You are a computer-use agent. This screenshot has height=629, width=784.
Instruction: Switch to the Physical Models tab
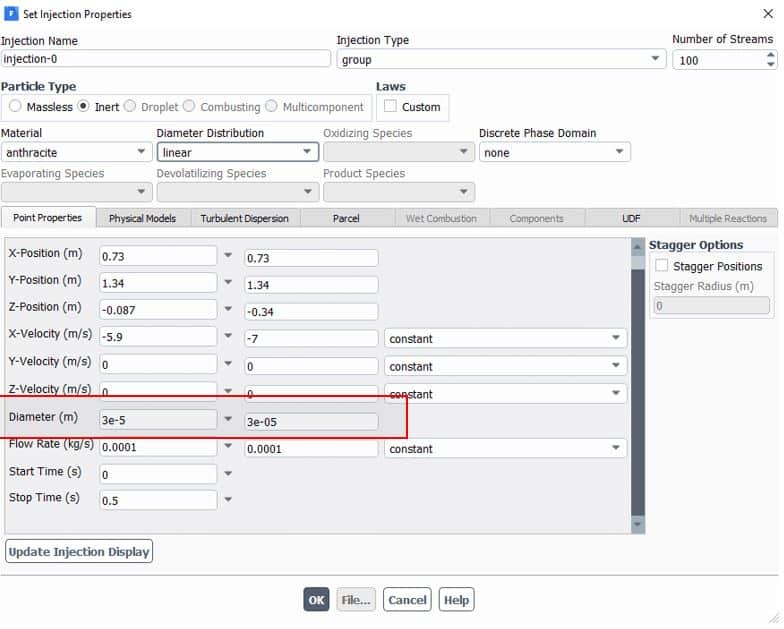tap(142, 218)
